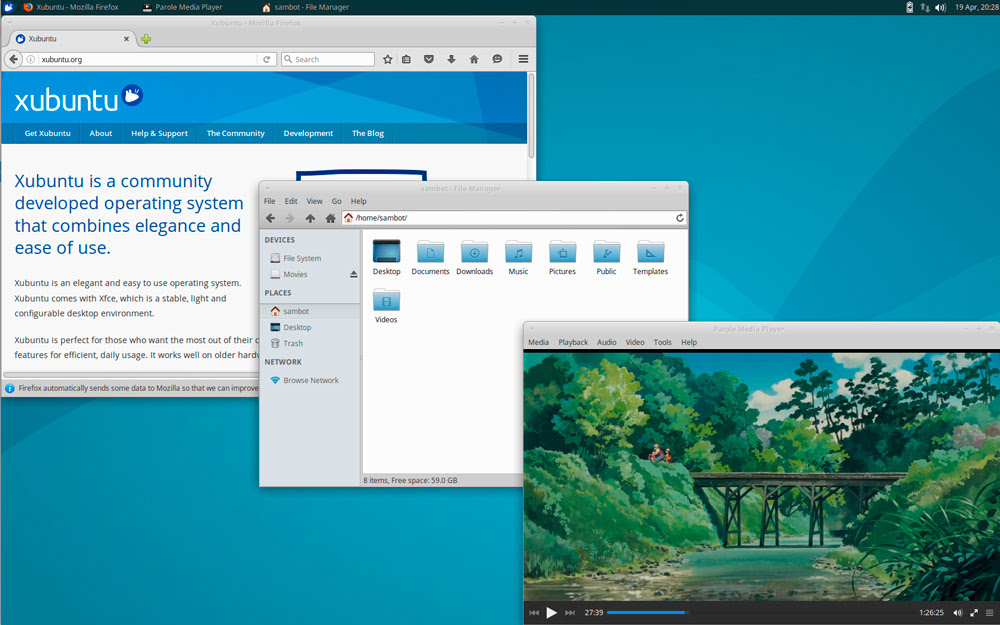Screen dimensions: 1000x625
Task: Click the speech bubble icon in Firefox
Action: (497, 59)
